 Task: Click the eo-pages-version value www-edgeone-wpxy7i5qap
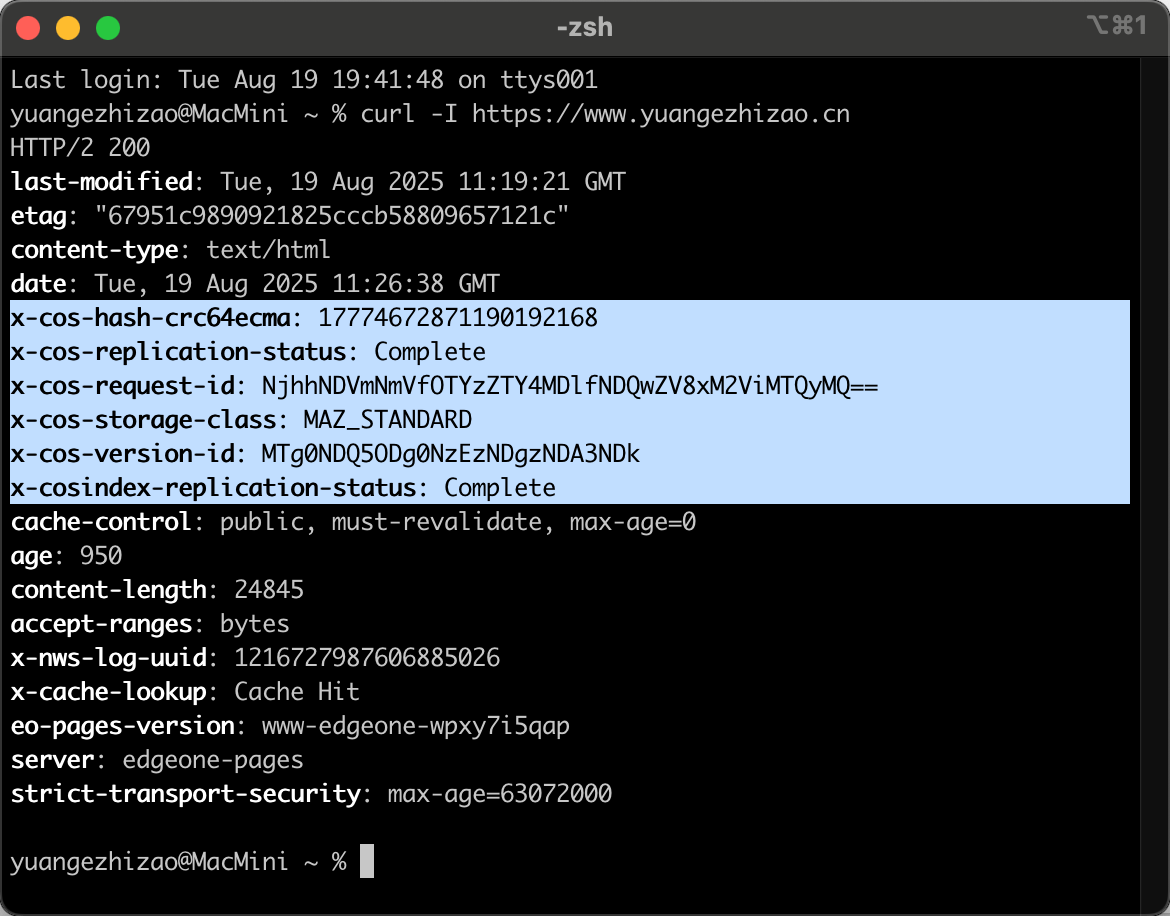click(x=416, y=726)
